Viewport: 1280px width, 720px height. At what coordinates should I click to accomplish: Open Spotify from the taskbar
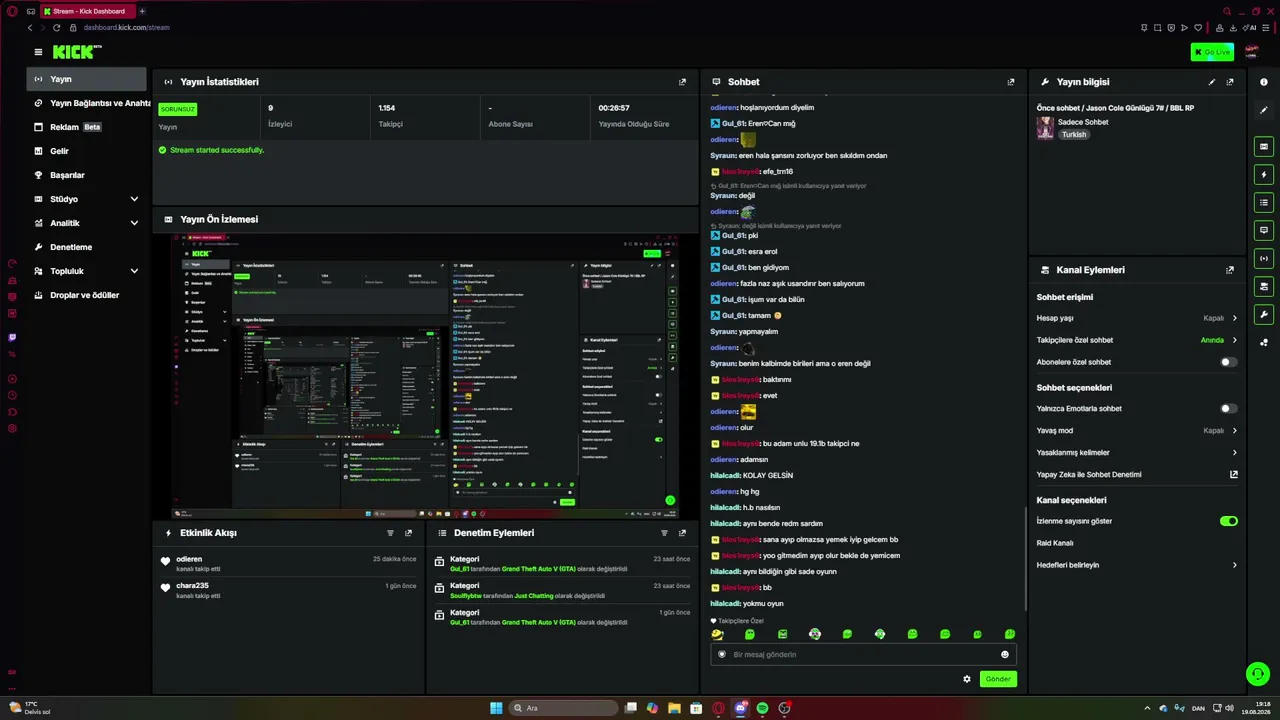pyautogui.click(x=762, y=708)
